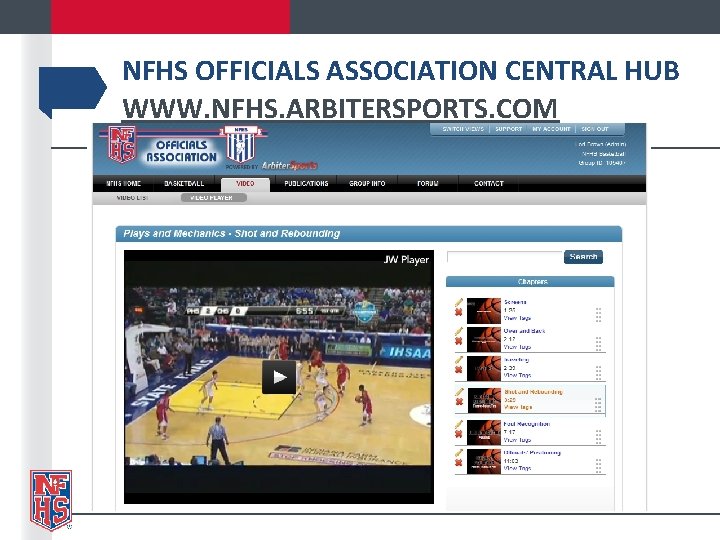Click the Over and Back chapter drag handle

(598, 343)
